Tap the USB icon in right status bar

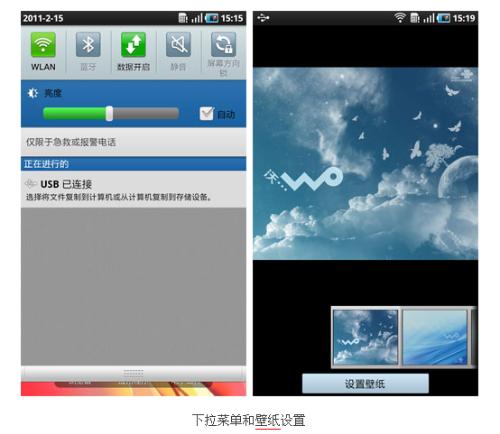click(263, 18)
